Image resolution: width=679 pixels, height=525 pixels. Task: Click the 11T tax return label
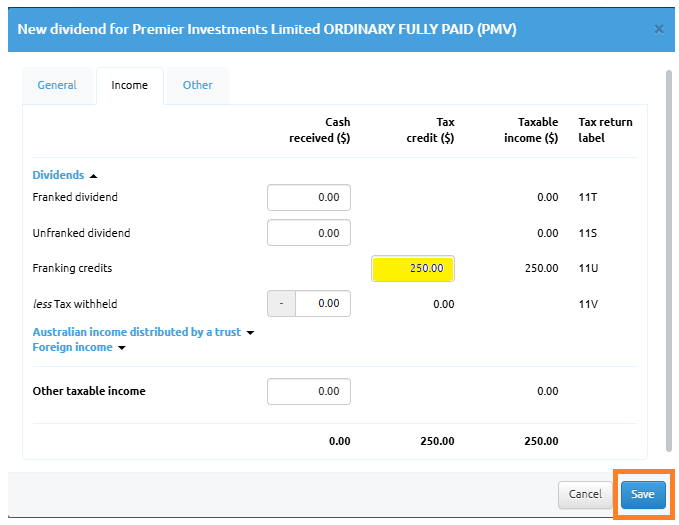588,198
